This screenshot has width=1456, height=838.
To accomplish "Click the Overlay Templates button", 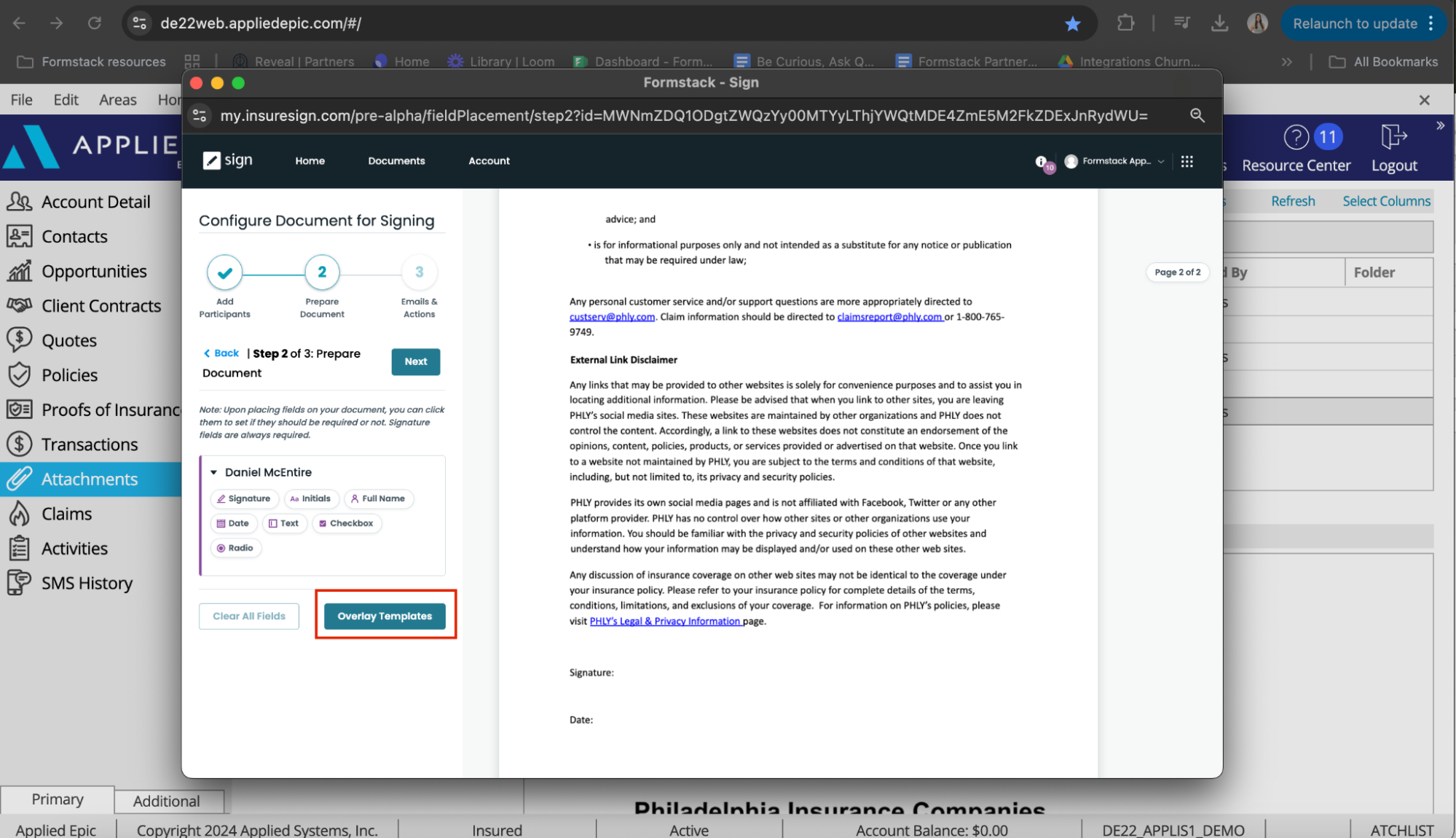I will [x=385, y=616].
